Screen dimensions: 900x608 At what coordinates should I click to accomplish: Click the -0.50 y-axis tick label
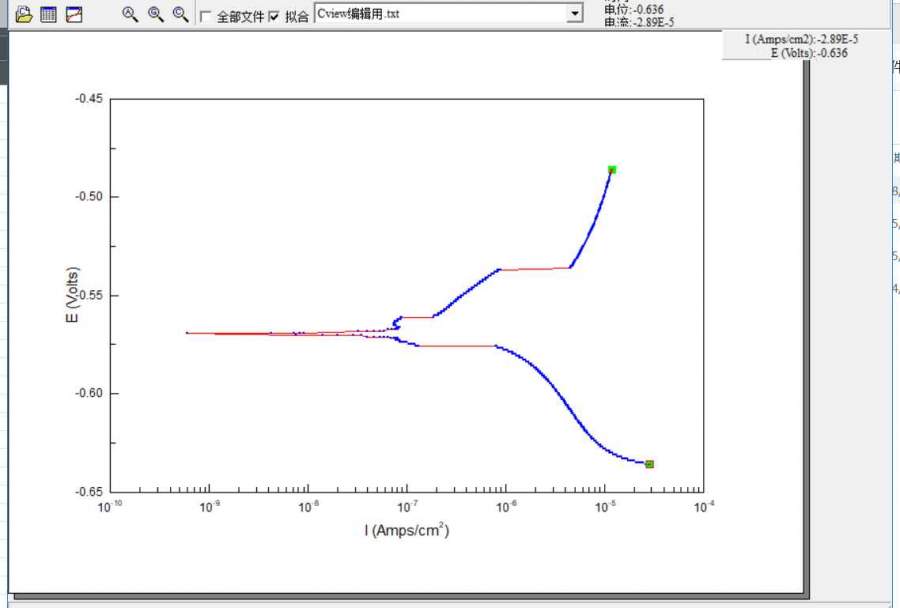click(89, 196)
